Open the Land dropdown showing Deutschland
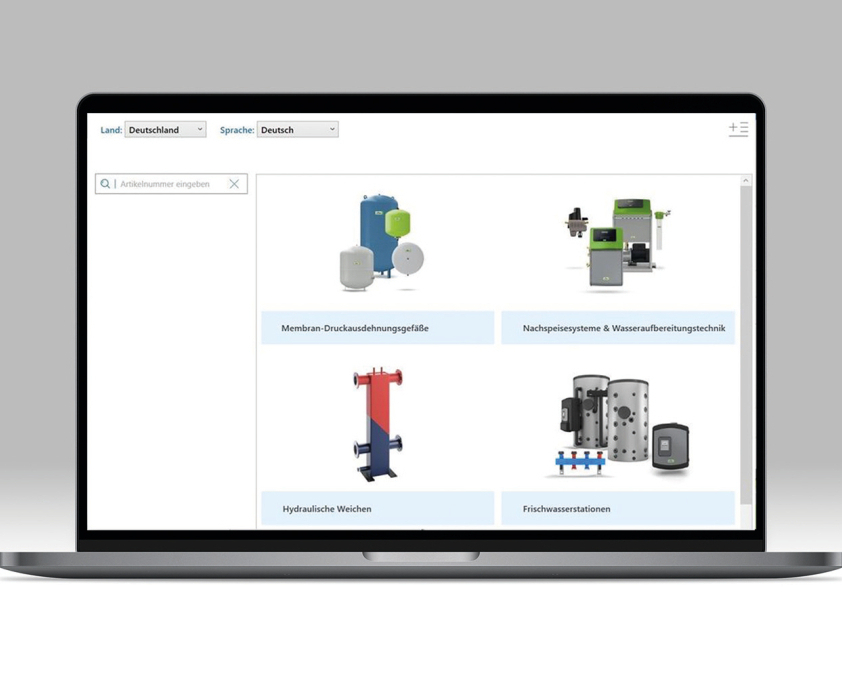Viewport: 842px width, 675px height. click(x=165, y=129)
